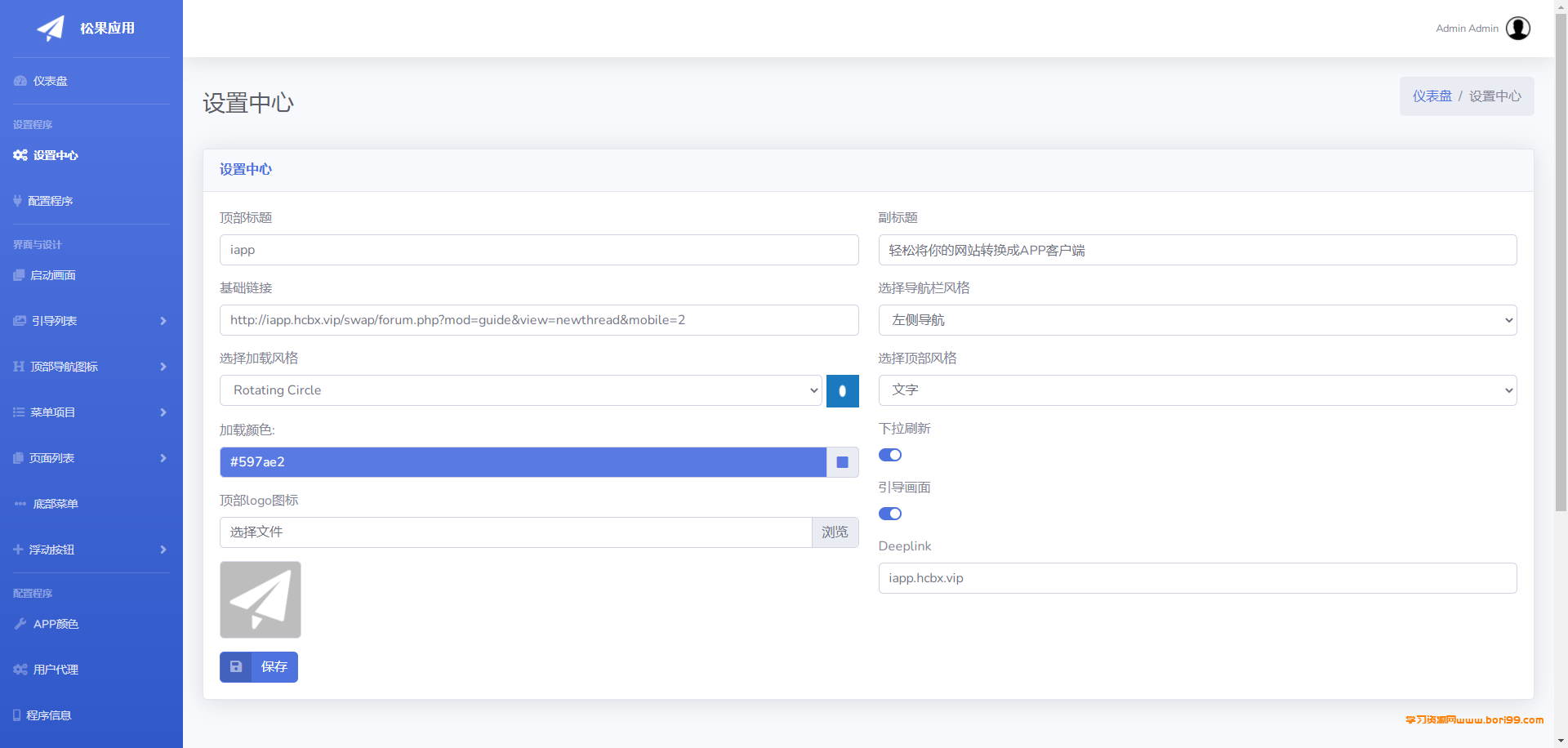Image resolution: width=1568 pixels, height=748 pixels.
Task: Click the 副标题 input field
Action: click(1197, 250)
